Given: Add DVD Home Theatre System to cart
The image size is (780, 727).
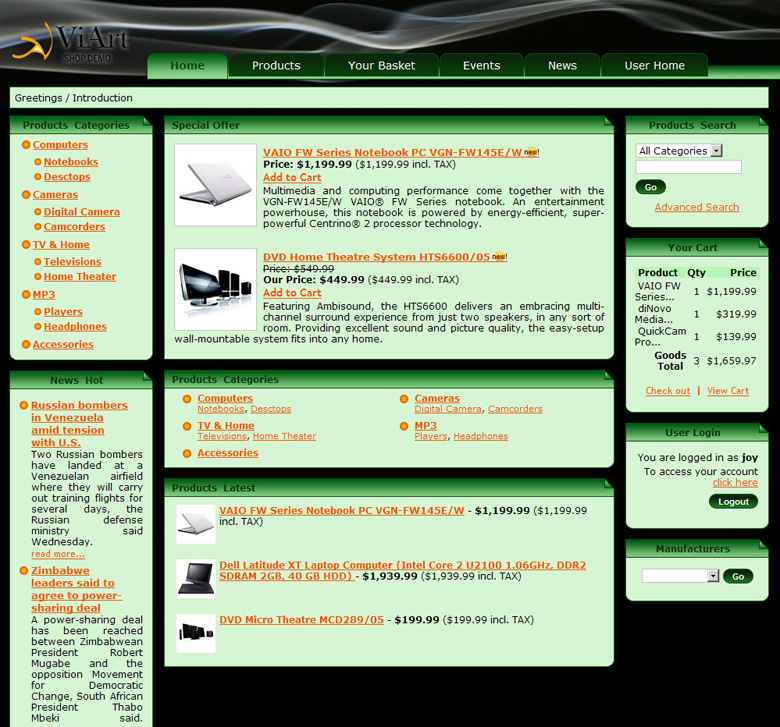Looking at the screenshot, I should coord(292,293).
